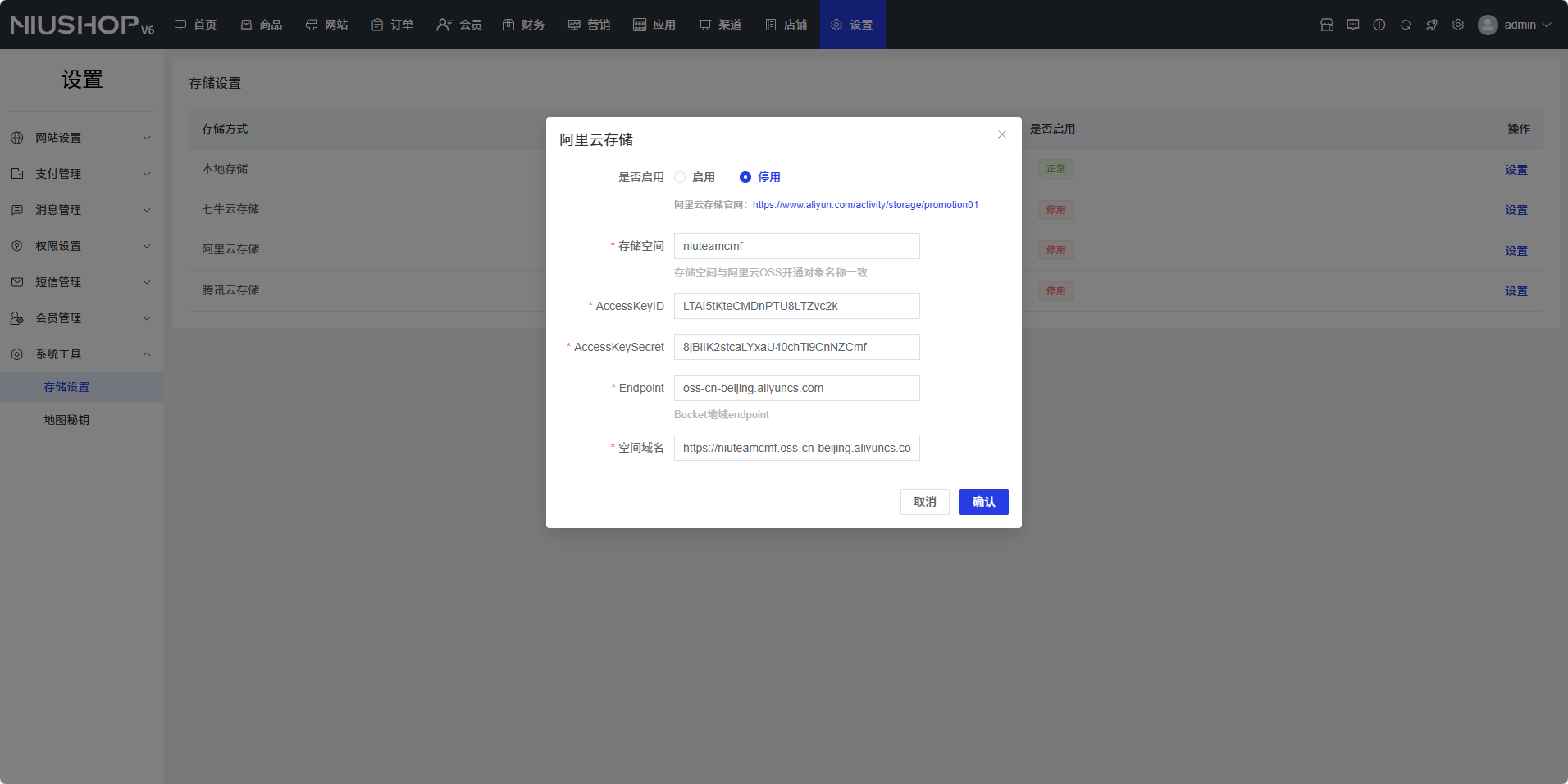The image size is (1568, 784).
Task: Open the 订单 top menu
Action: [393, 25]
